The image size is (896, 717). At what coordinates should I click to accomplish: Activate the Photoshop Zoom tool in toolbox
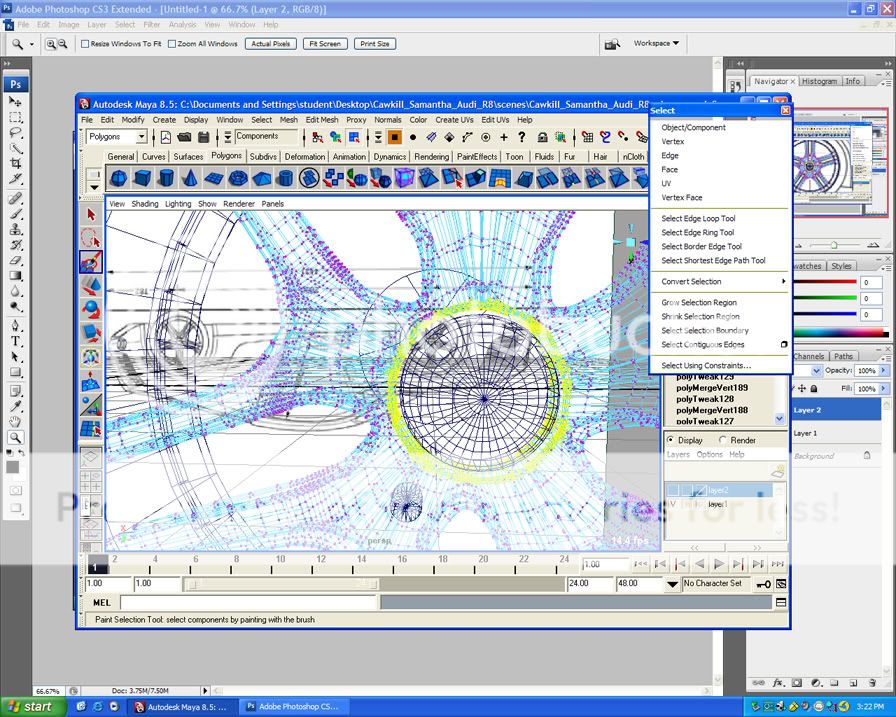[16, 438]
